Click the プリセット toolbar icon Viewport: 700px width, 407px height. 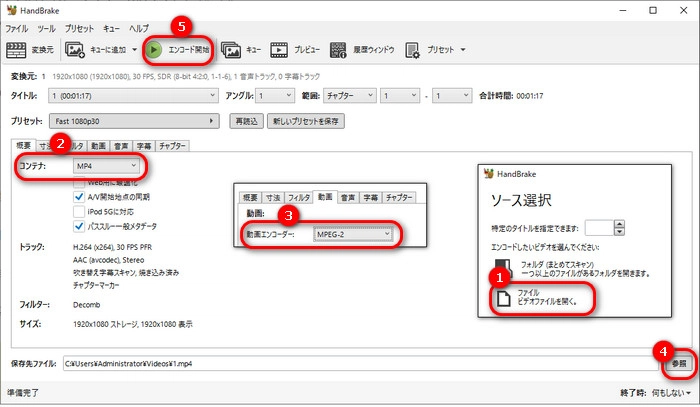pos(412,50)
